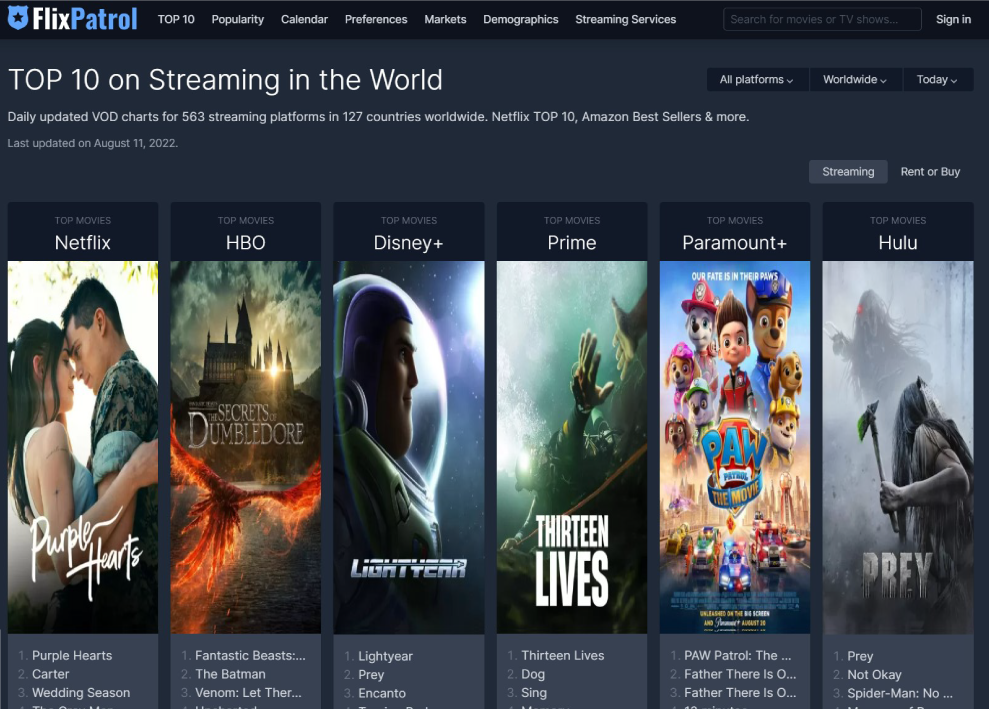Click the FlixPatrol logo
989x709 pixels.
tap(73, 18)
